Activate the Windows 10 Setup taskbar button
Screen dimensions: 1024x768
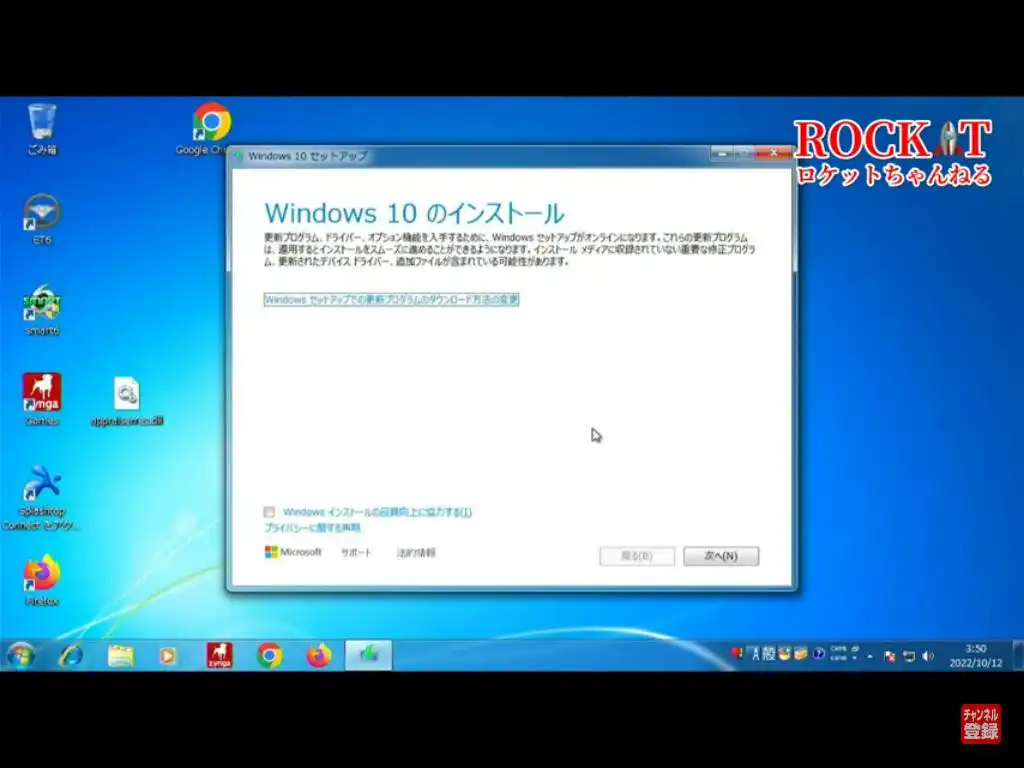[368, 655]
